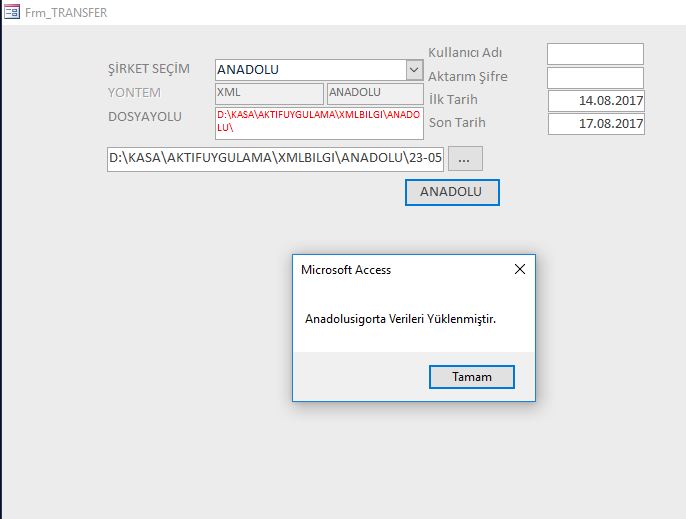The height and width of the screenshot is (519, 686).
Task: Select the İlk Tarih date field
Action: 596,101
